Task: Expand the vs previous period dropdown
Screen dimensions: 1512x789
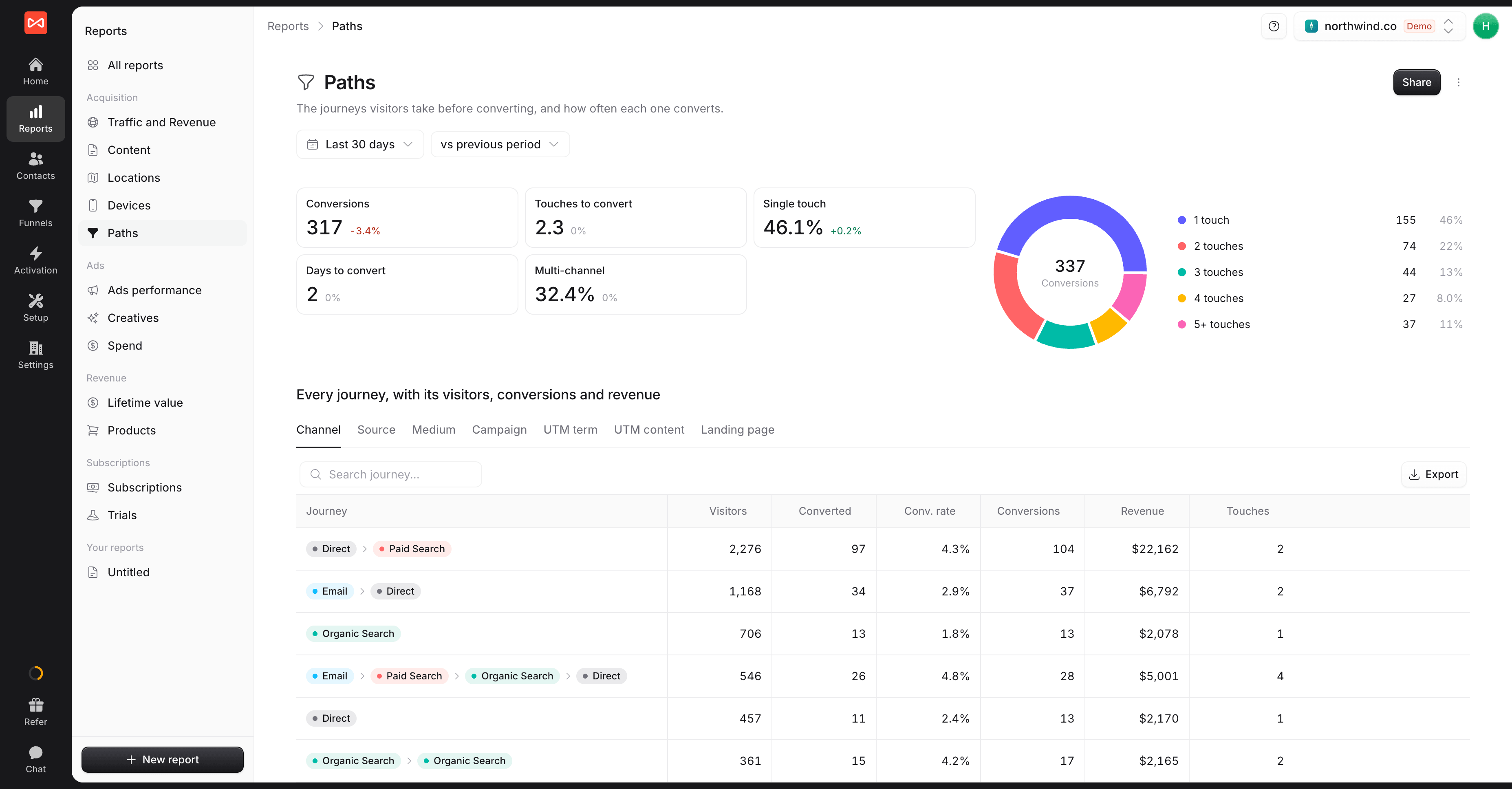Action: pos(500,144)
